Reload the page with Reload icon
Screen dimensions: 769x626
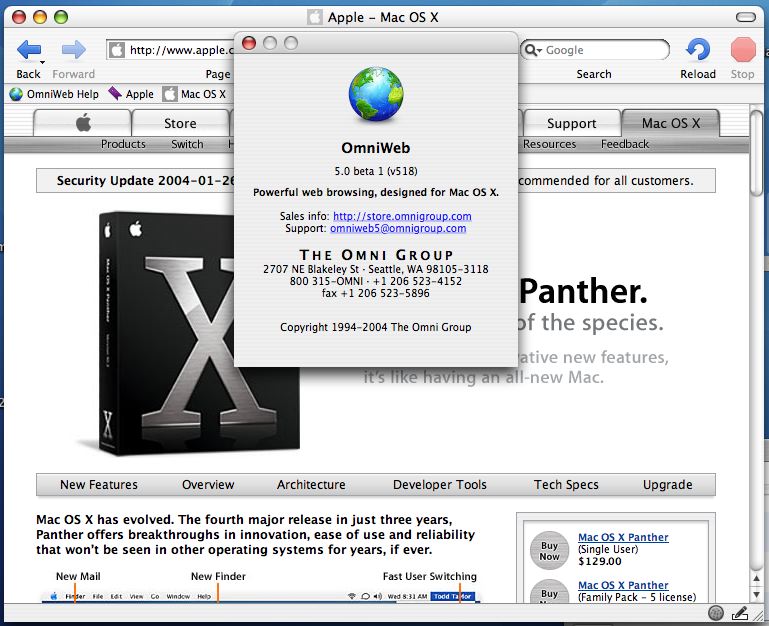tap(698, 50)
